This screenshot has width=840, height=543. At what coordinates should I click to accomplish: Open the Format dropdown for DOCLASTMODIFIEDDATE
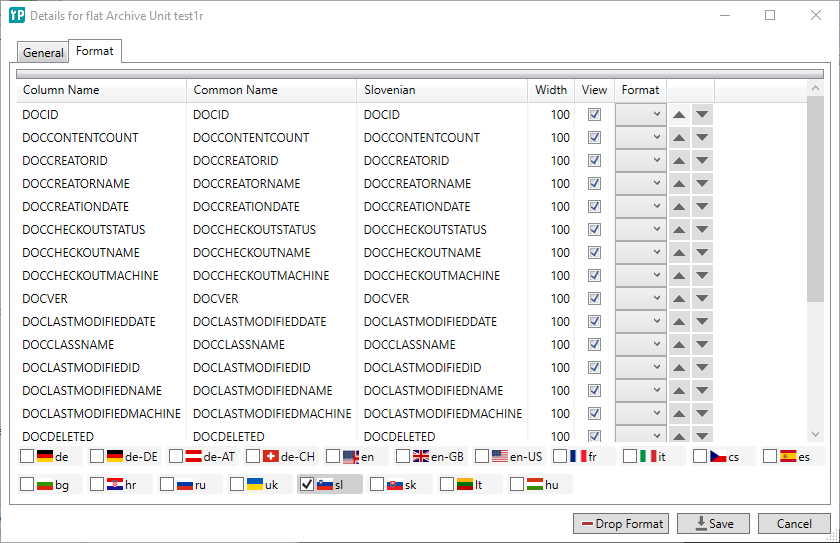click(x=641, y=322)
